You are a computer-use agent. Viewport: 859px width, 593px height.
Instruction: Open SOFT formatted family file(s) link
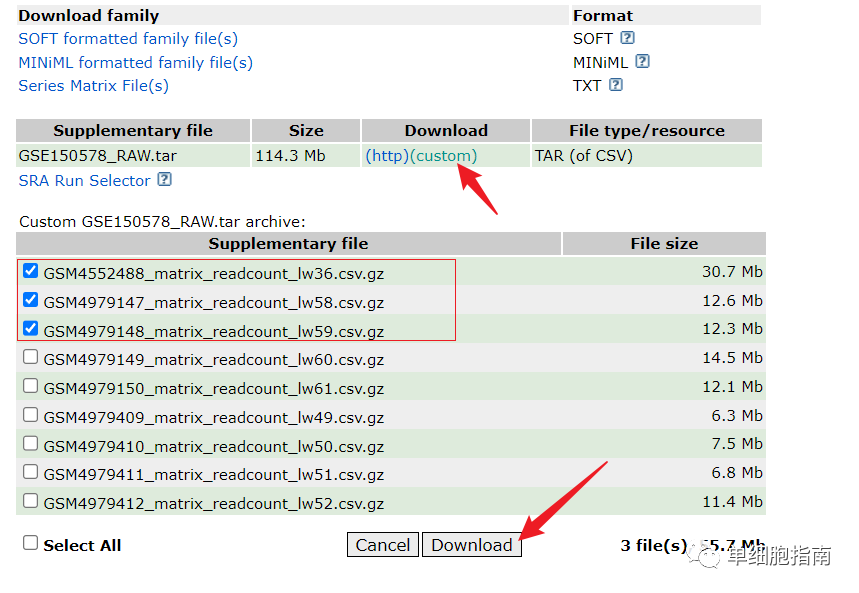(x=128, y=39)
